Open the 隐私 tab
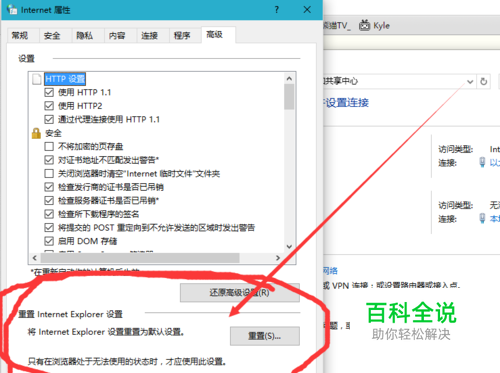Screen dimensions: 500x373 point(85,36)
